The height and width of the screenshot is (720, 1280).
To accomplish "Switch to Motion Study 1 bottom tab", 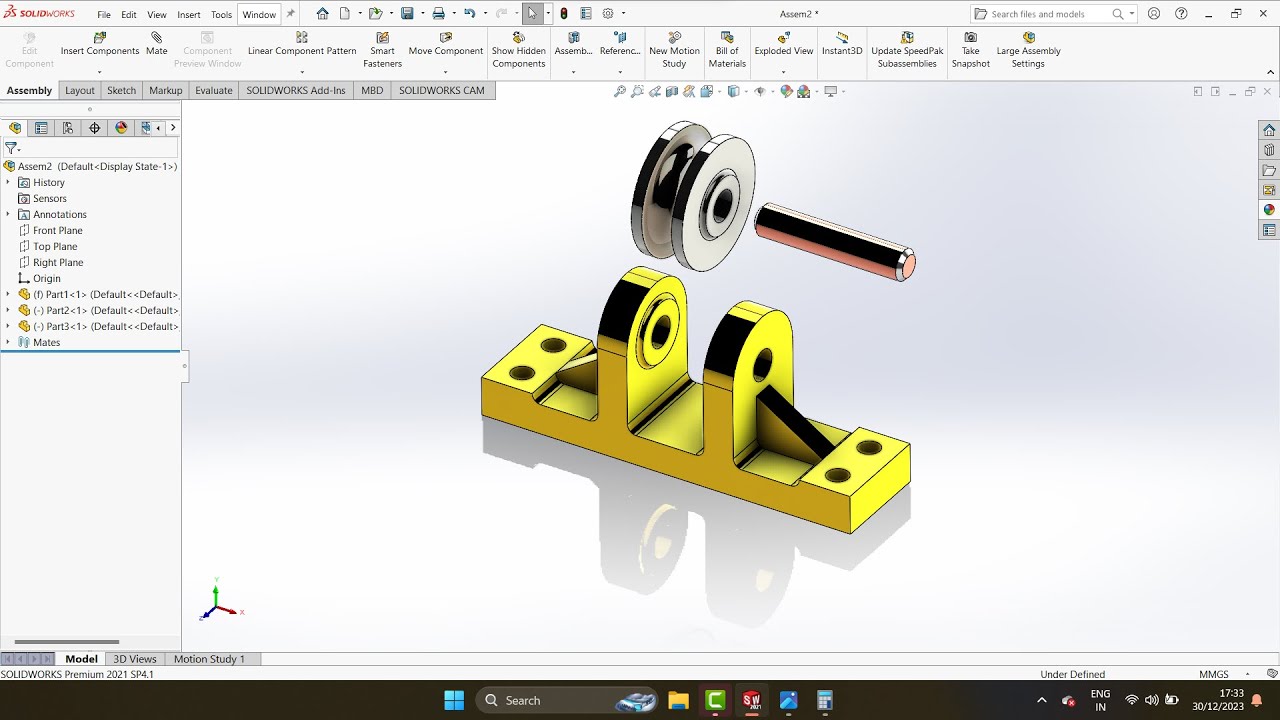I will (209, 659).
